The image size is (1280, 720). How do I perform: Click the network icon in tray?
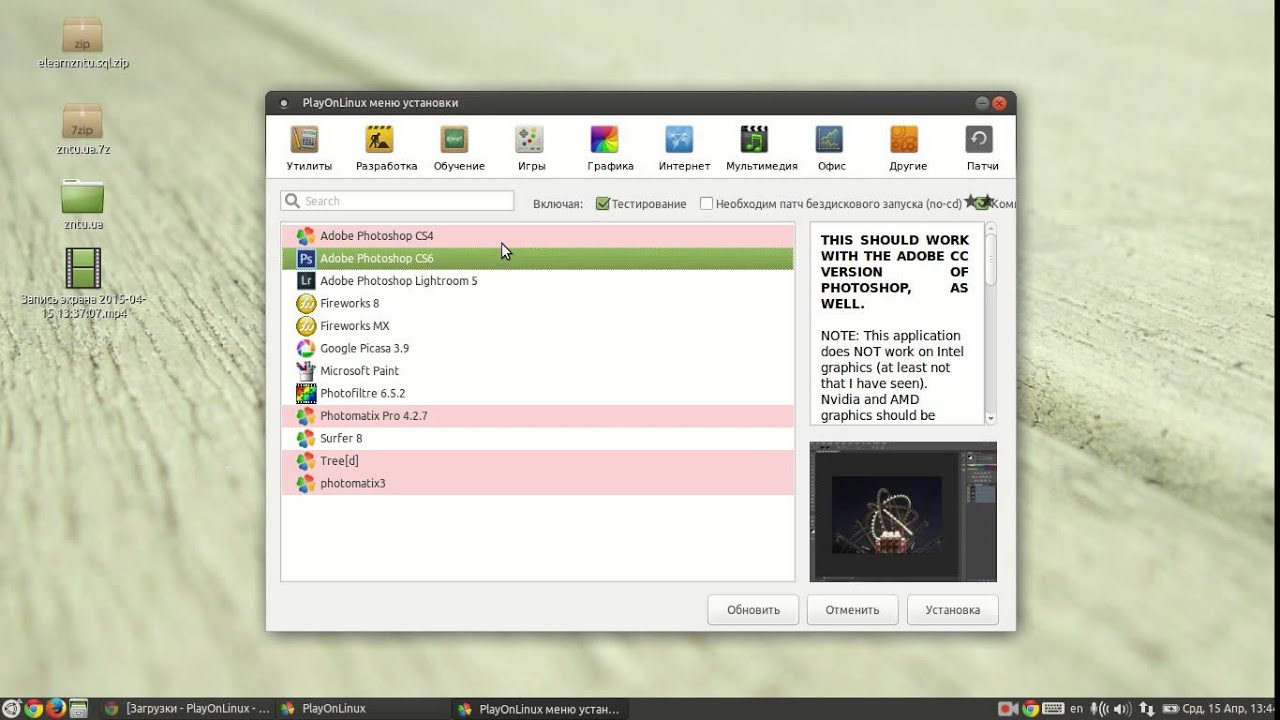click(1147, 709)
